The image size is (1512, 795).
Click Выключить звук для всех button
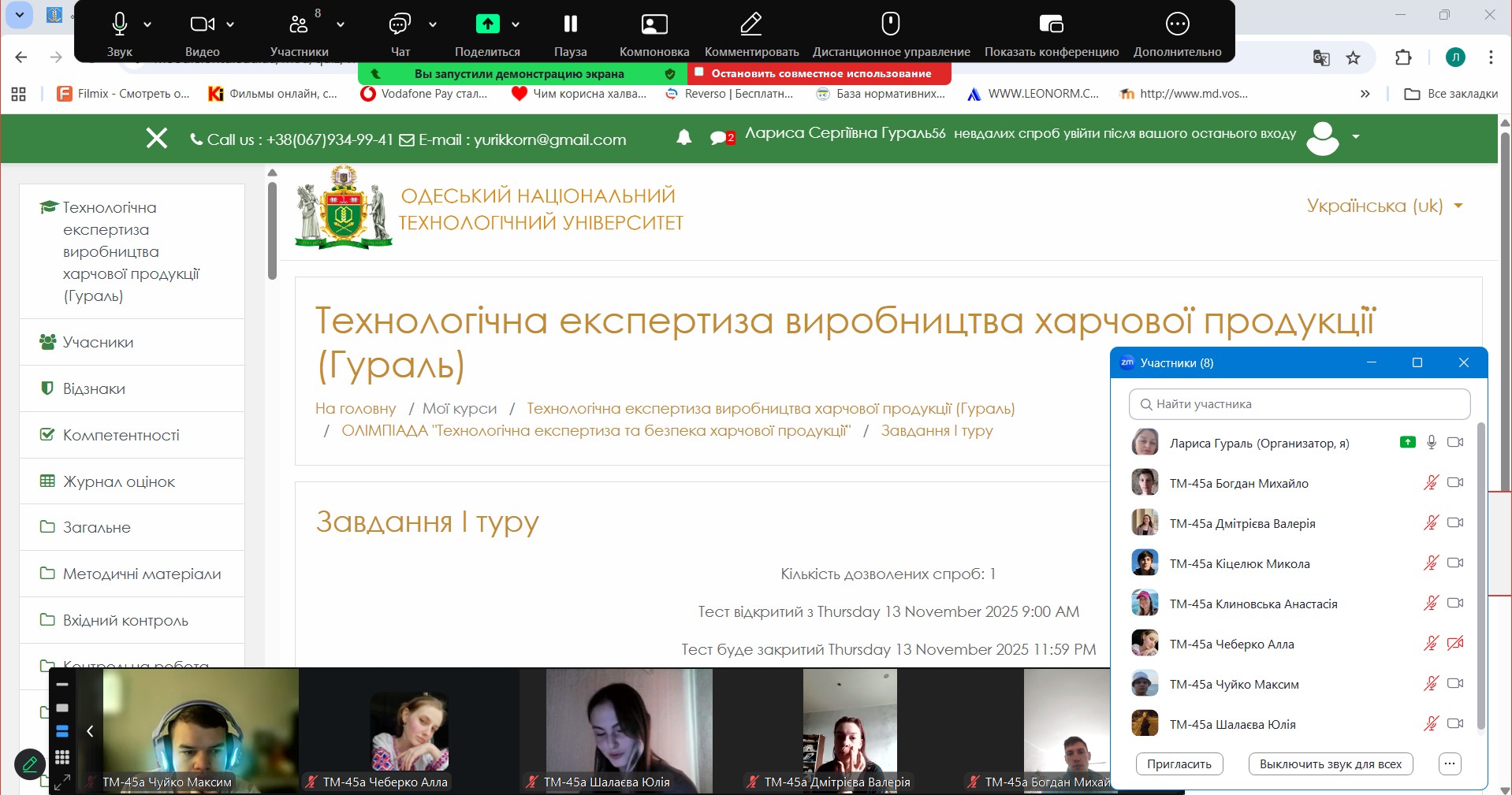pyautogui.click(x=1330, y=763)
